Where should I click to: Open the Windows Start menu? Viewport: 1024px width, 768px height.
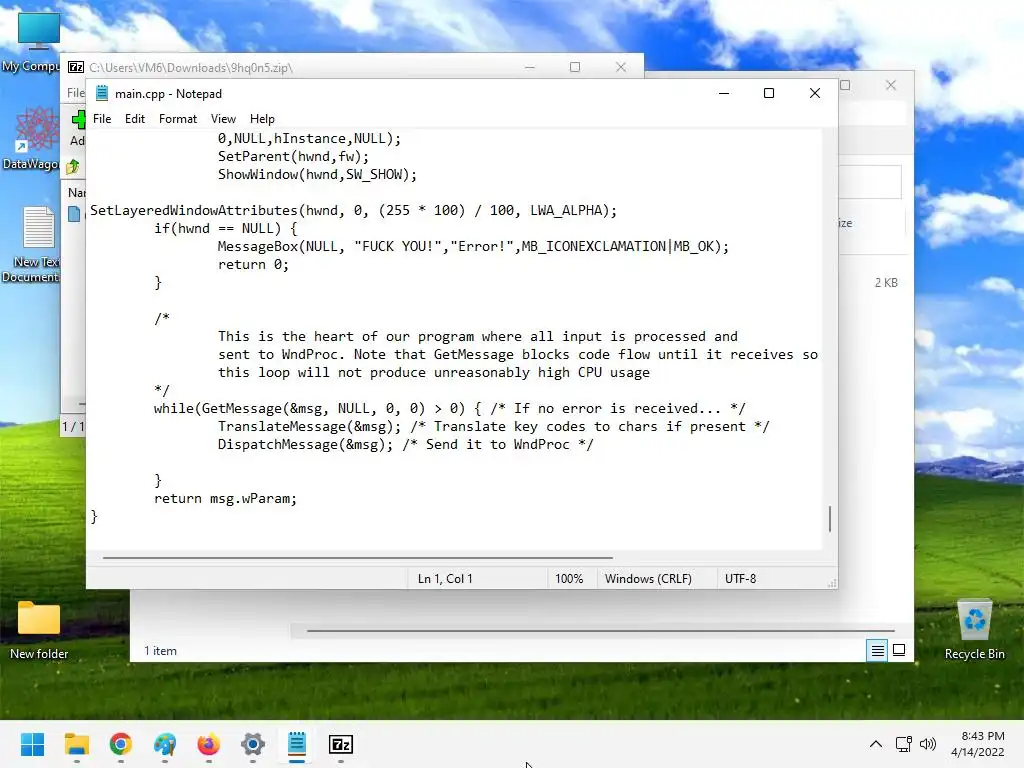[32, 744]
